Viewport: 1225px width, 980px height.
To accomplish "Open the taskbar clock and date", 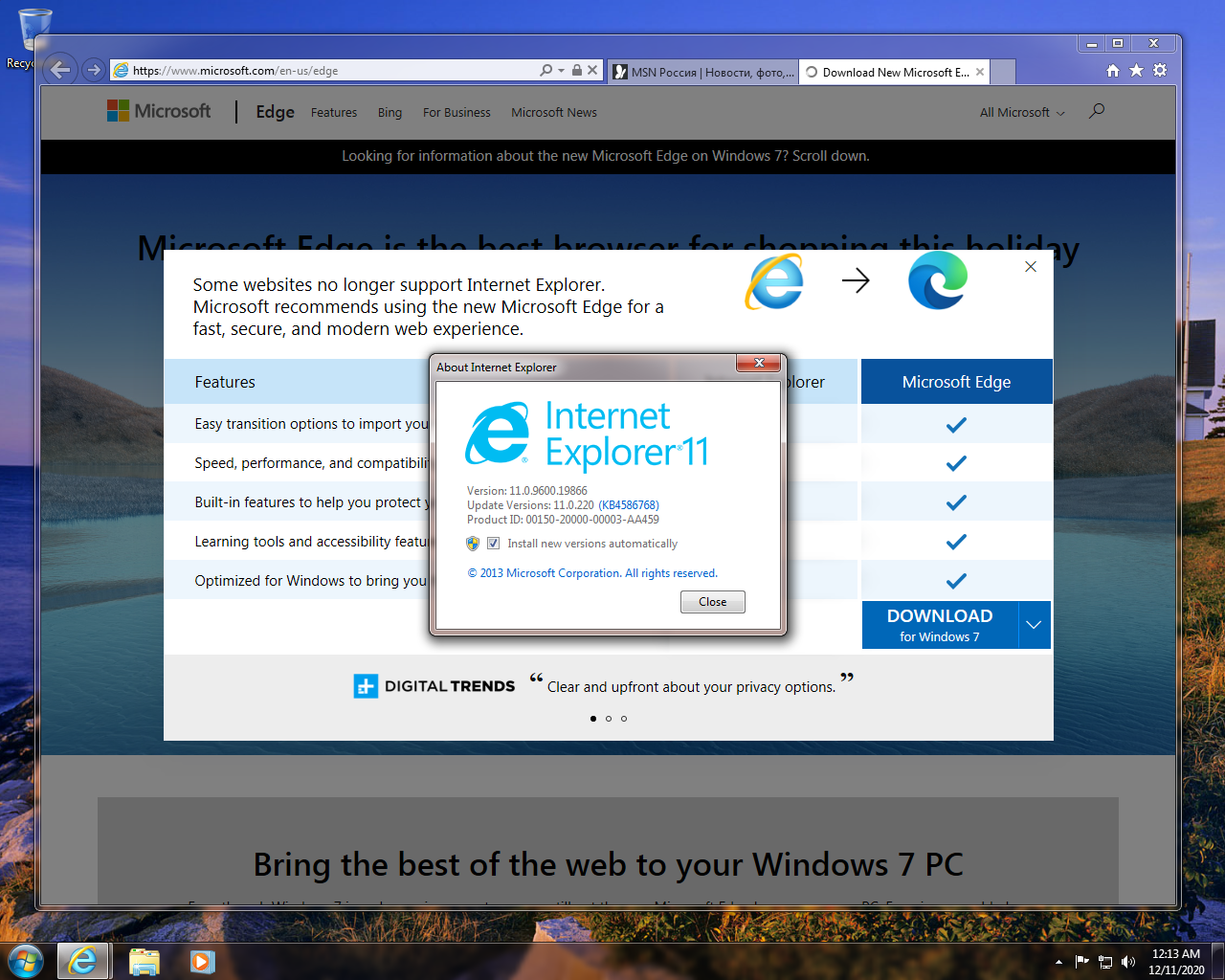I will (1176, 962).
